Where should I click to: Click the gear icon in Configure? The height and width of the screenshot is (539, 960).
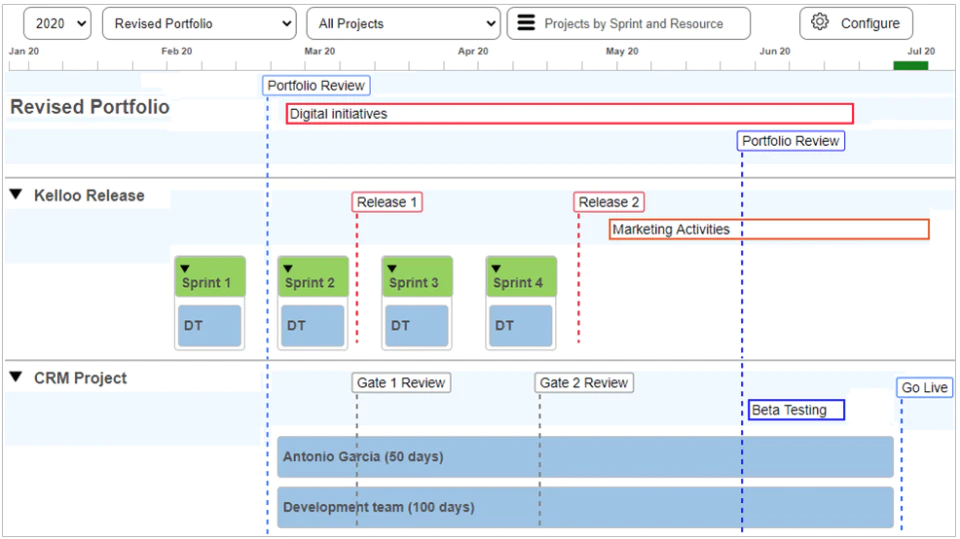tap(820, 23)
